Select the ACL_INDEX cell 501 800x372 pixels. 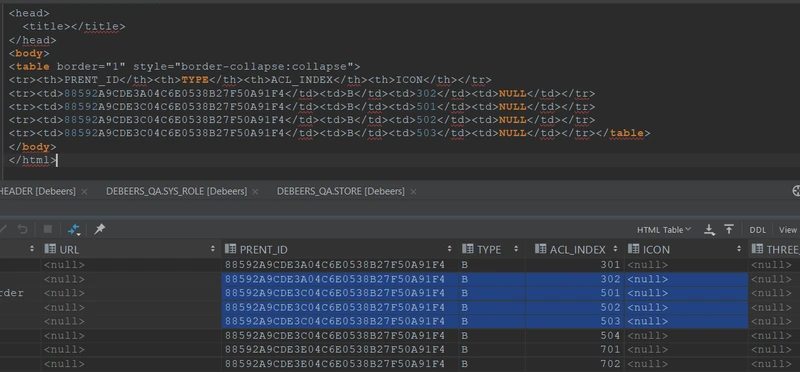pyautogui.click(x=575, y=293)
